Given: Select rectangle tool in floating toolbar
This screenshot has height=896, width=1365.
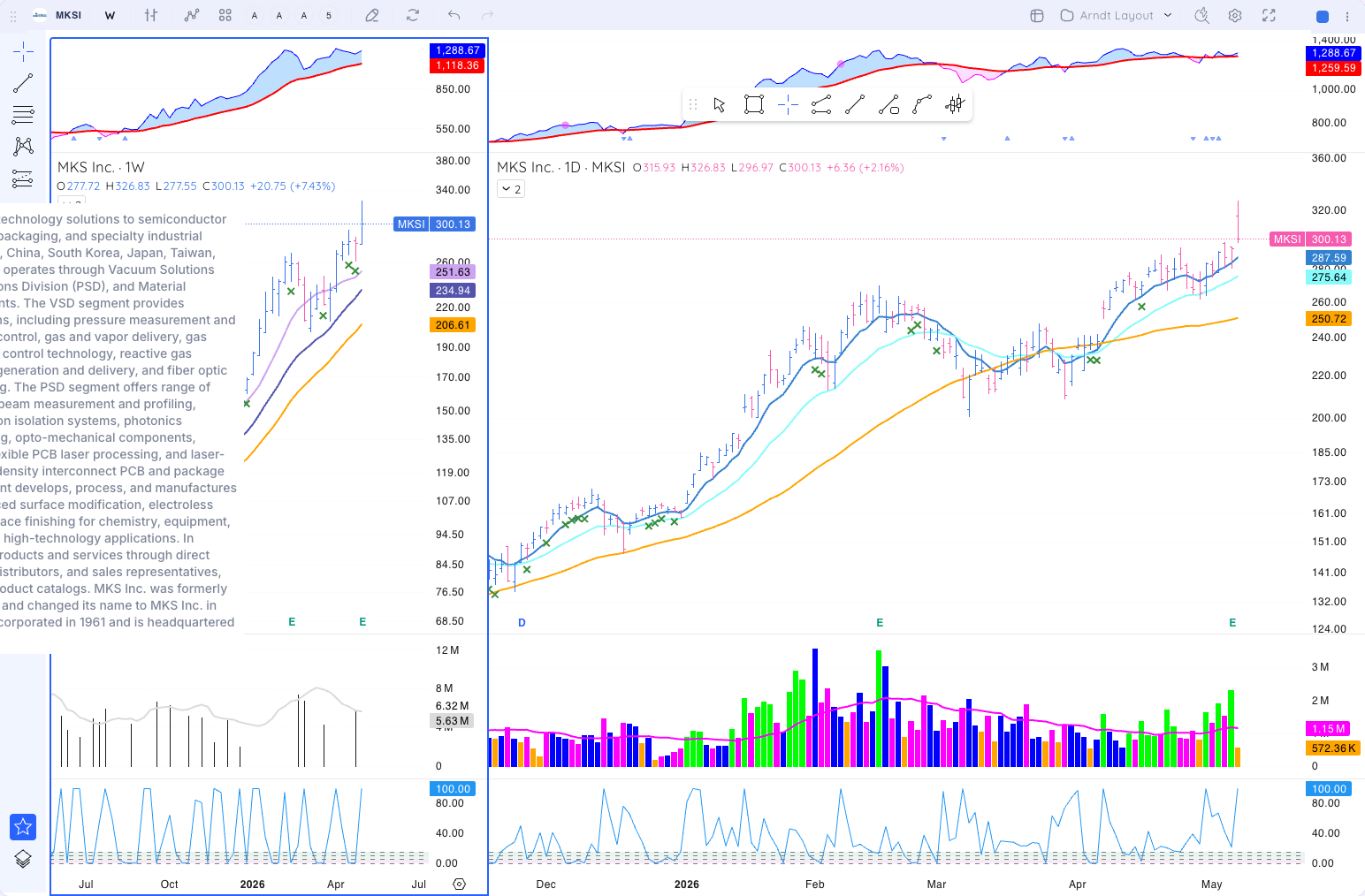Looking at the screenshot, I should coord(754,105).
